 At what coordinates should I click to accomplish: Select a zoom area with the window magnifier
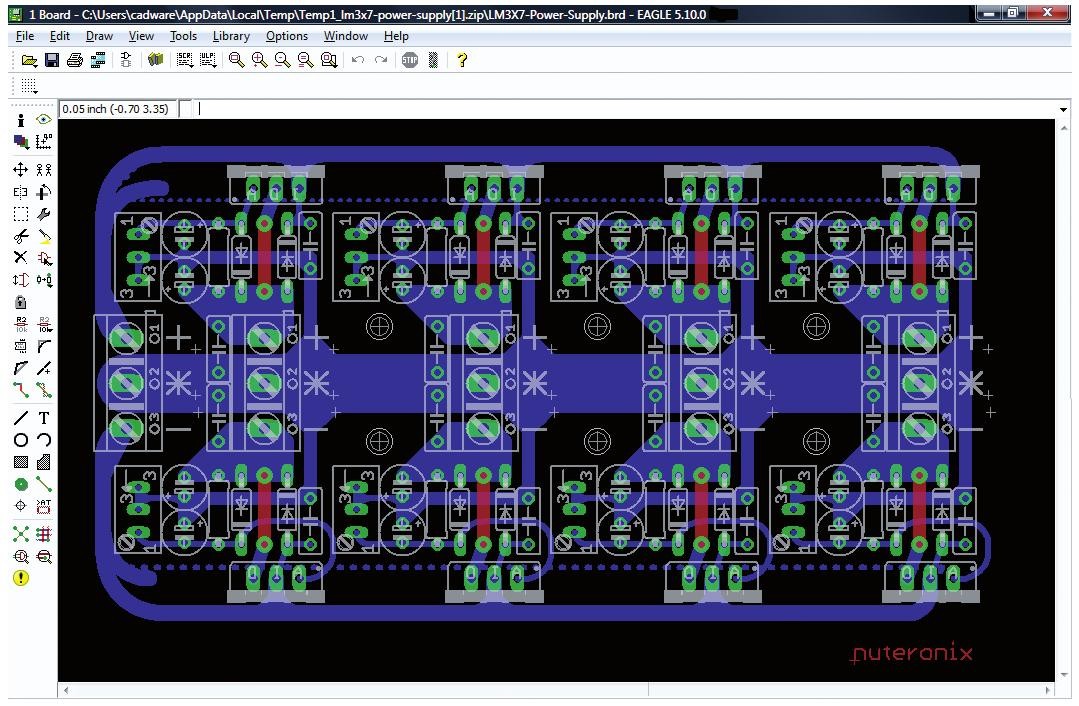pos(329,61)
